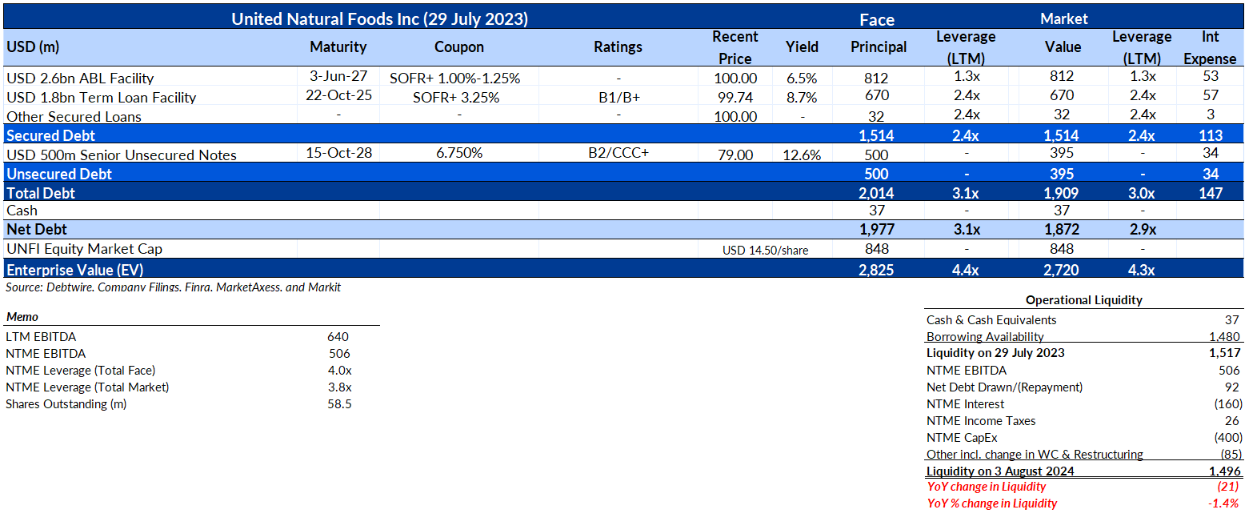Click the Operational Liquidity table heading

[1083, 299]
